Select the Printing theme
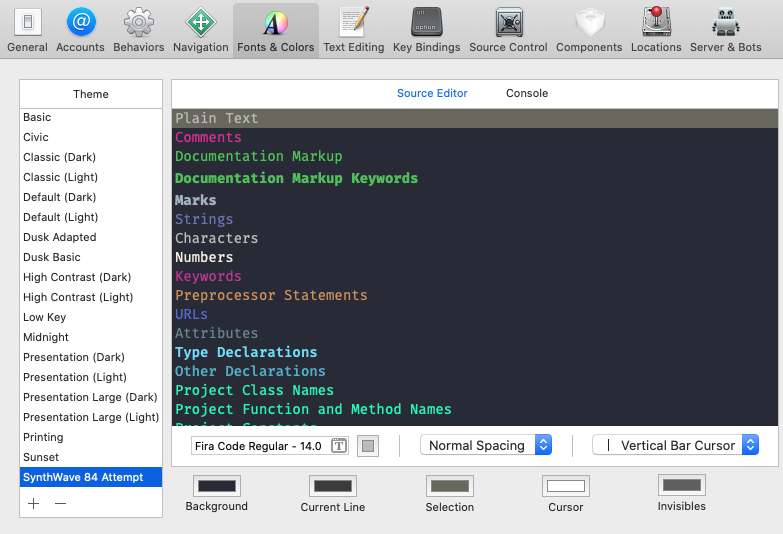The image size is (783, 534). (91, 437)
